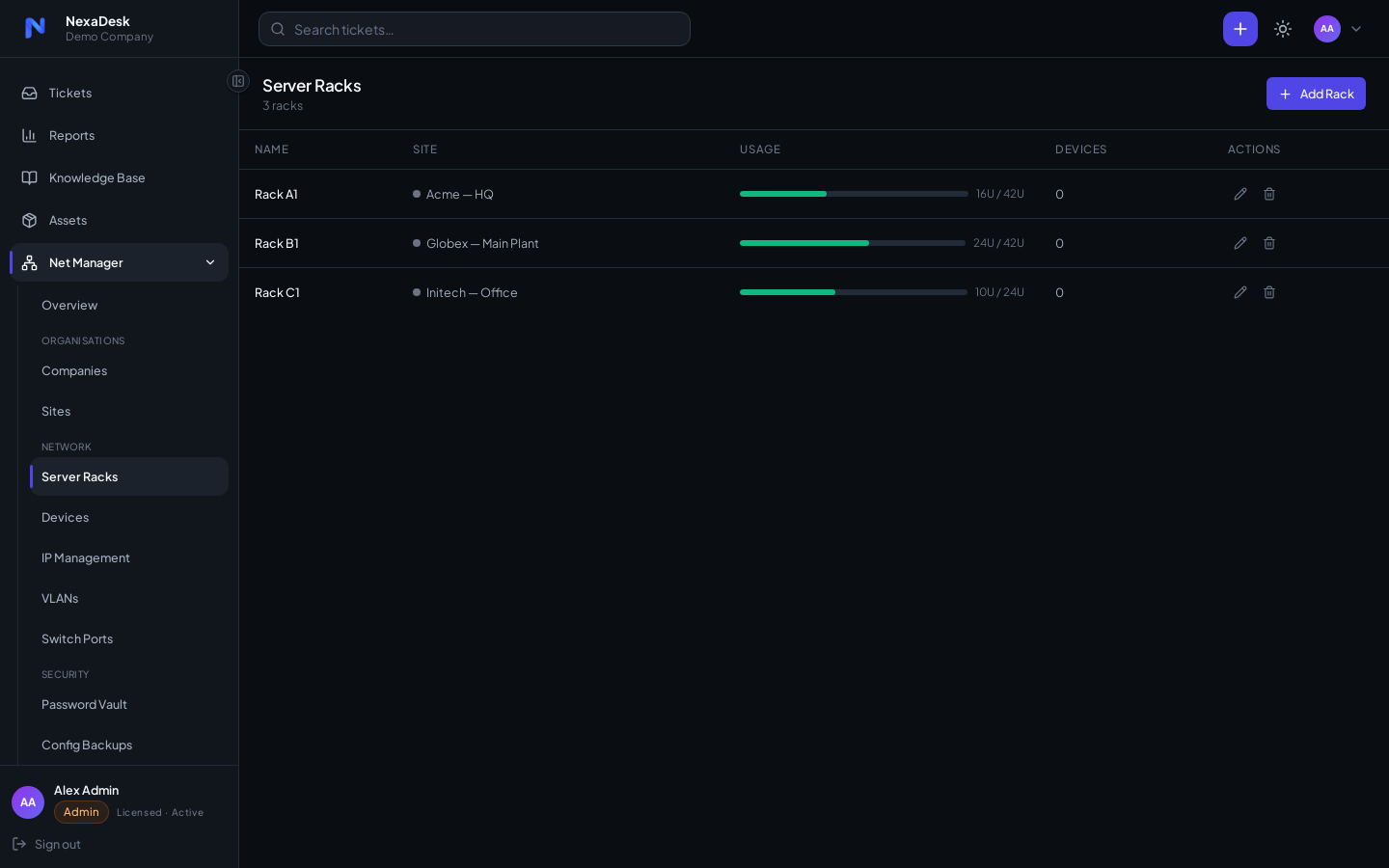Click the search magnifier icon
Viewport: 1389px width, 868px height.
(x=278, y=29)
